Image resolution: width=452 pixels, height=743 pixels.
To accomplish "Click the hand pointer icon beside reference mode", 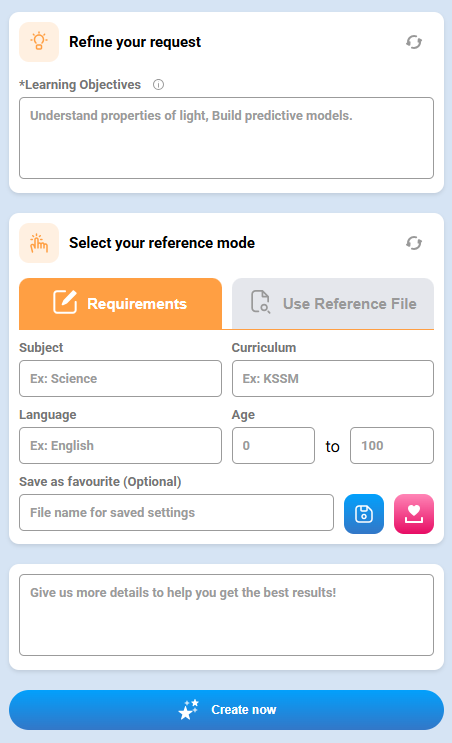I will [39, 243].
